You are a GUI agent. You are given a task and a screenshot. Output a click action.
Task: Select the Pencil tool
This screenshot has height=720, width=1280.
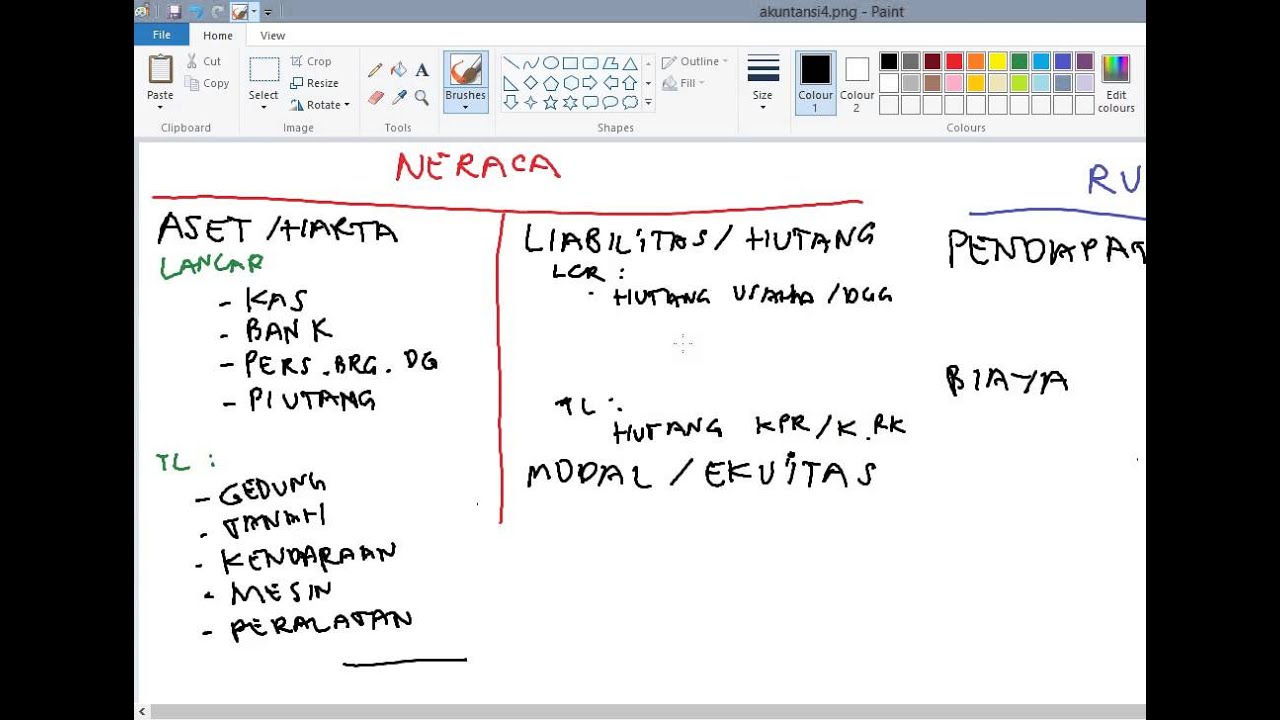(375, 70)
